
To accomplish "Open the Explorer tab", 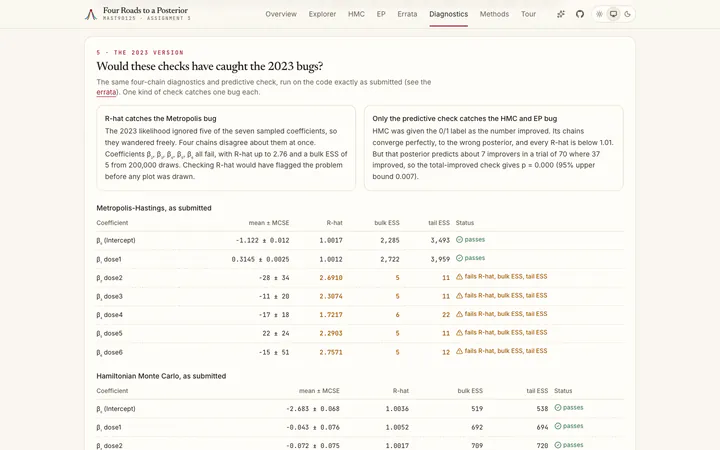I will coord(322,14).
